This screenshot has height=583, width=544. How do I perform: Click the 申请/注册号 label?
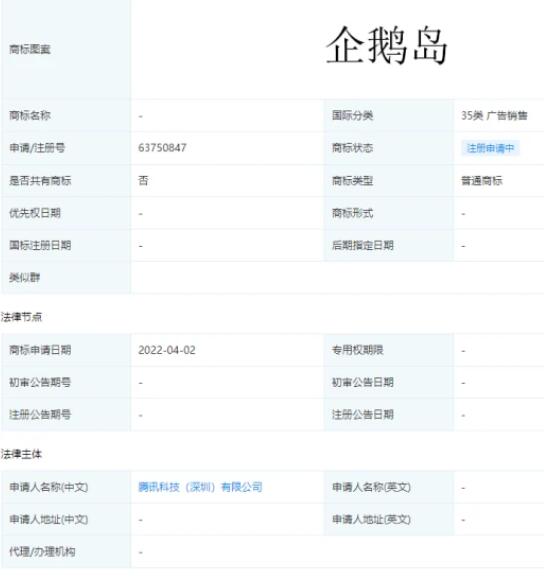(37, 148)
